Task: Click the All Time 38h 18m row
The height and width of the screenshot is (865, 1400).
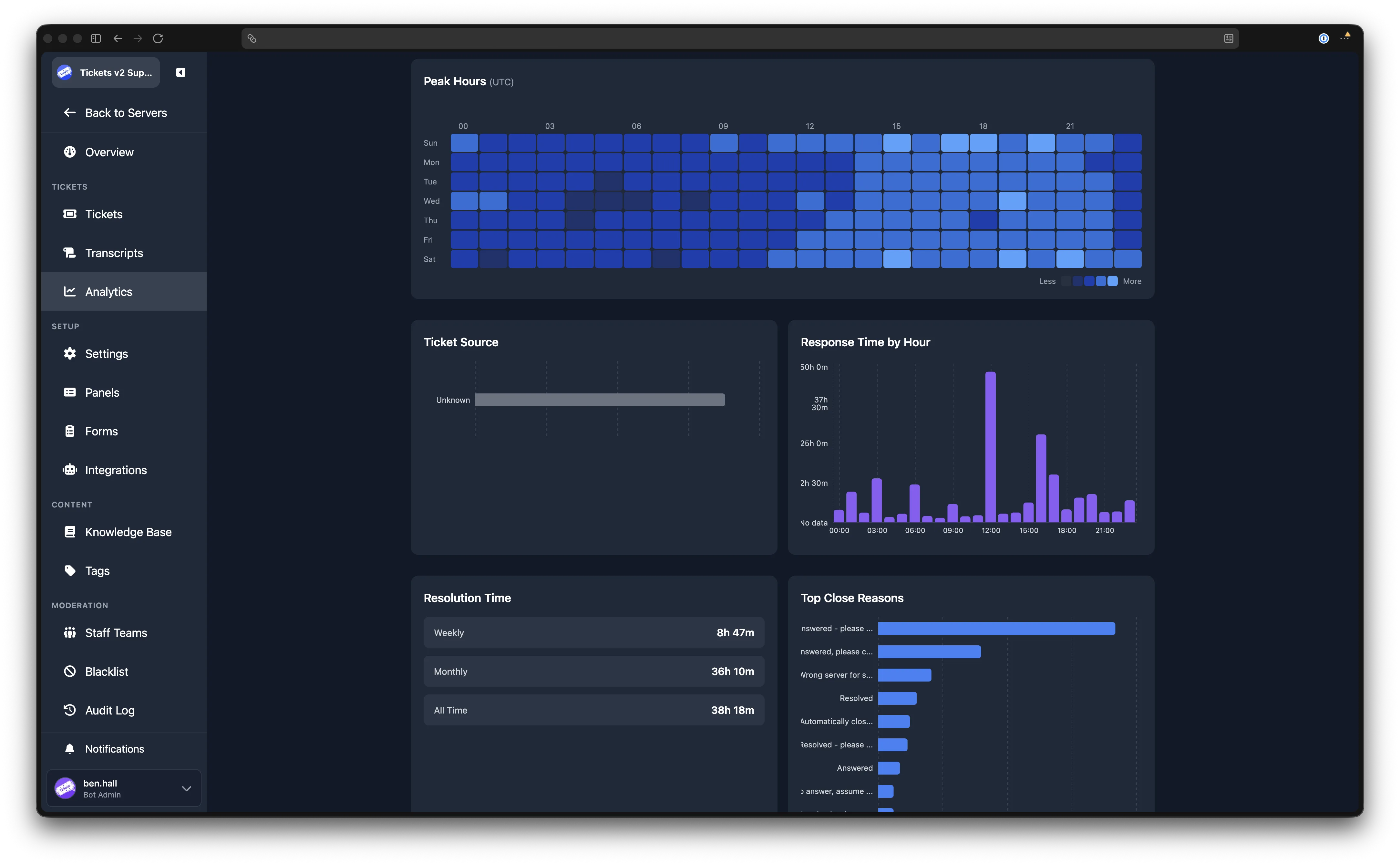Action: (594, 711)
